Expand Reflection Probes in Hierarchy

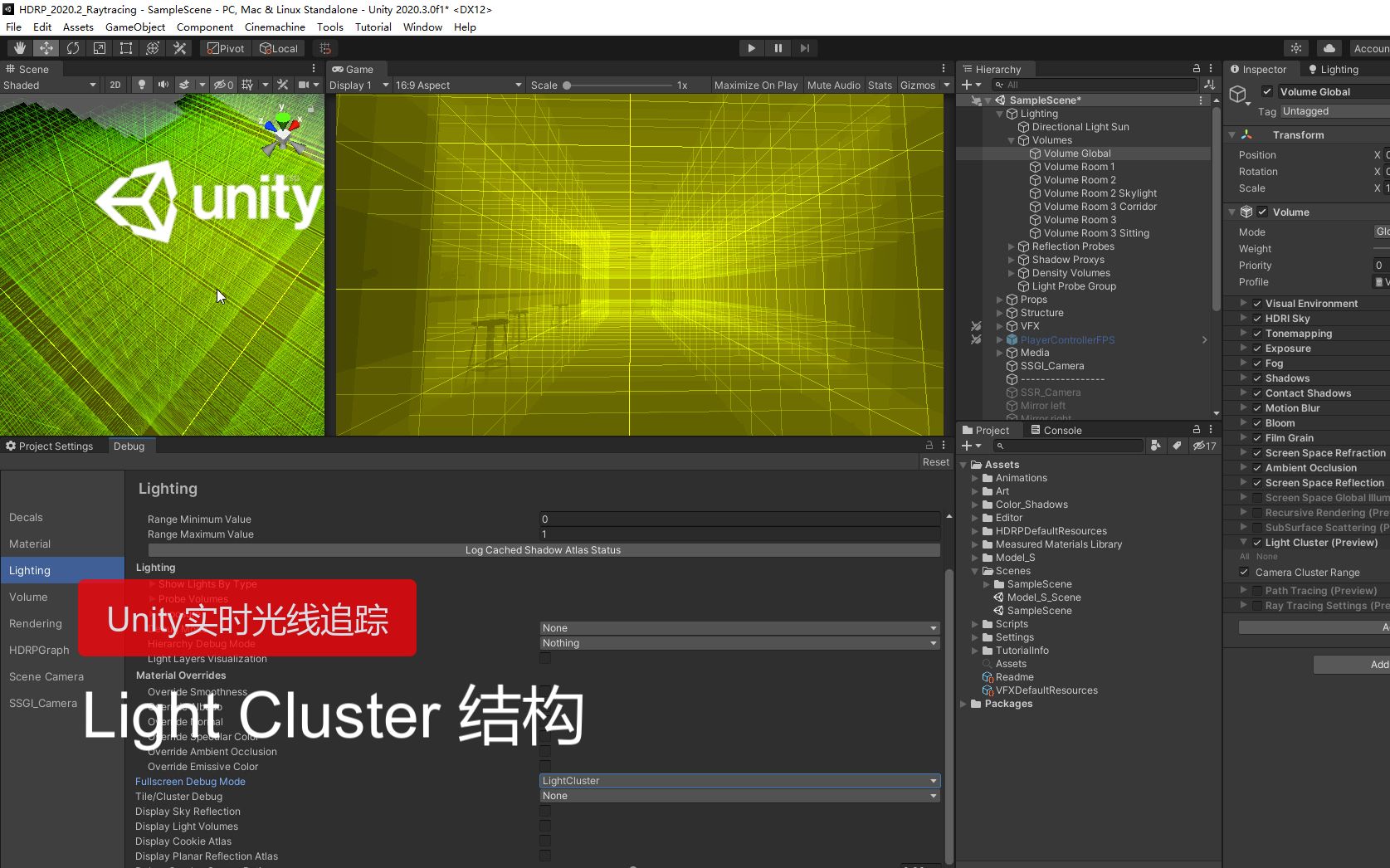1011,246
